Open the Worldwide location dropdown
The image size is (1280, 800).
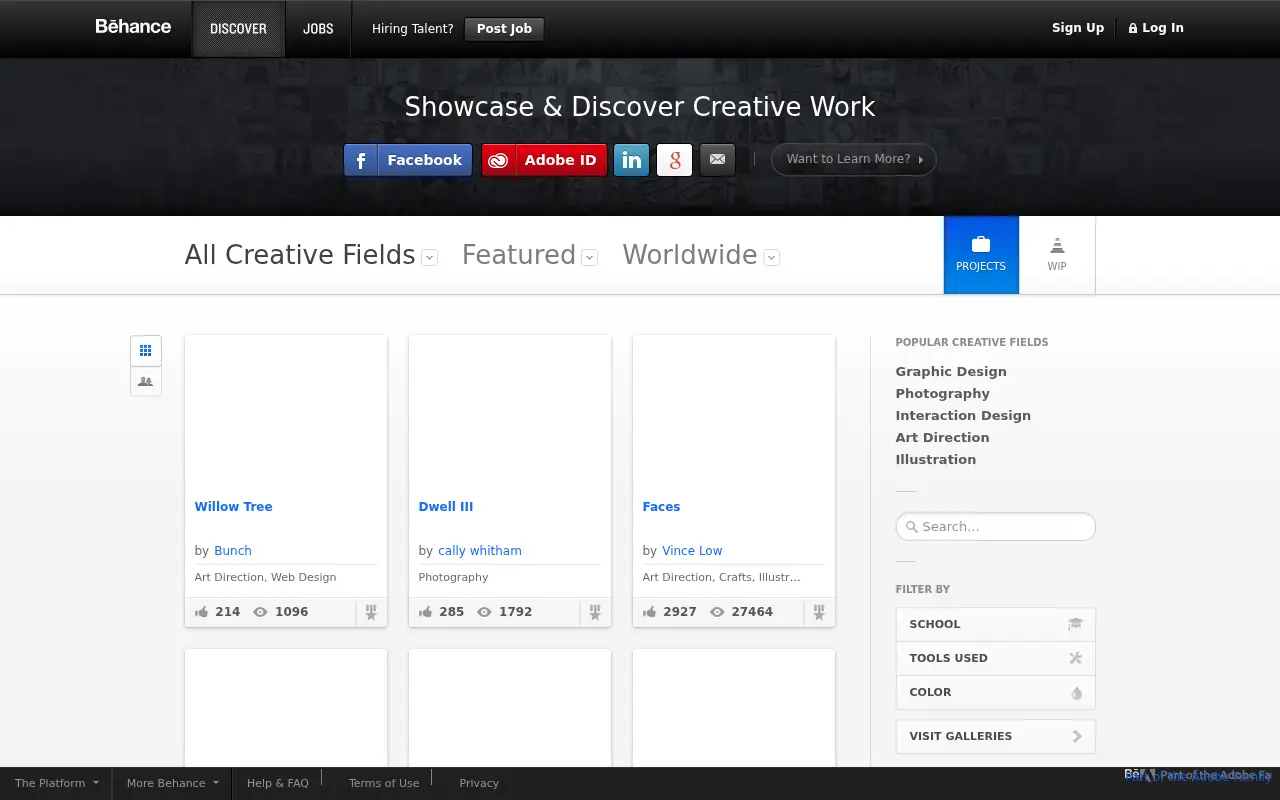click(701, 255)
